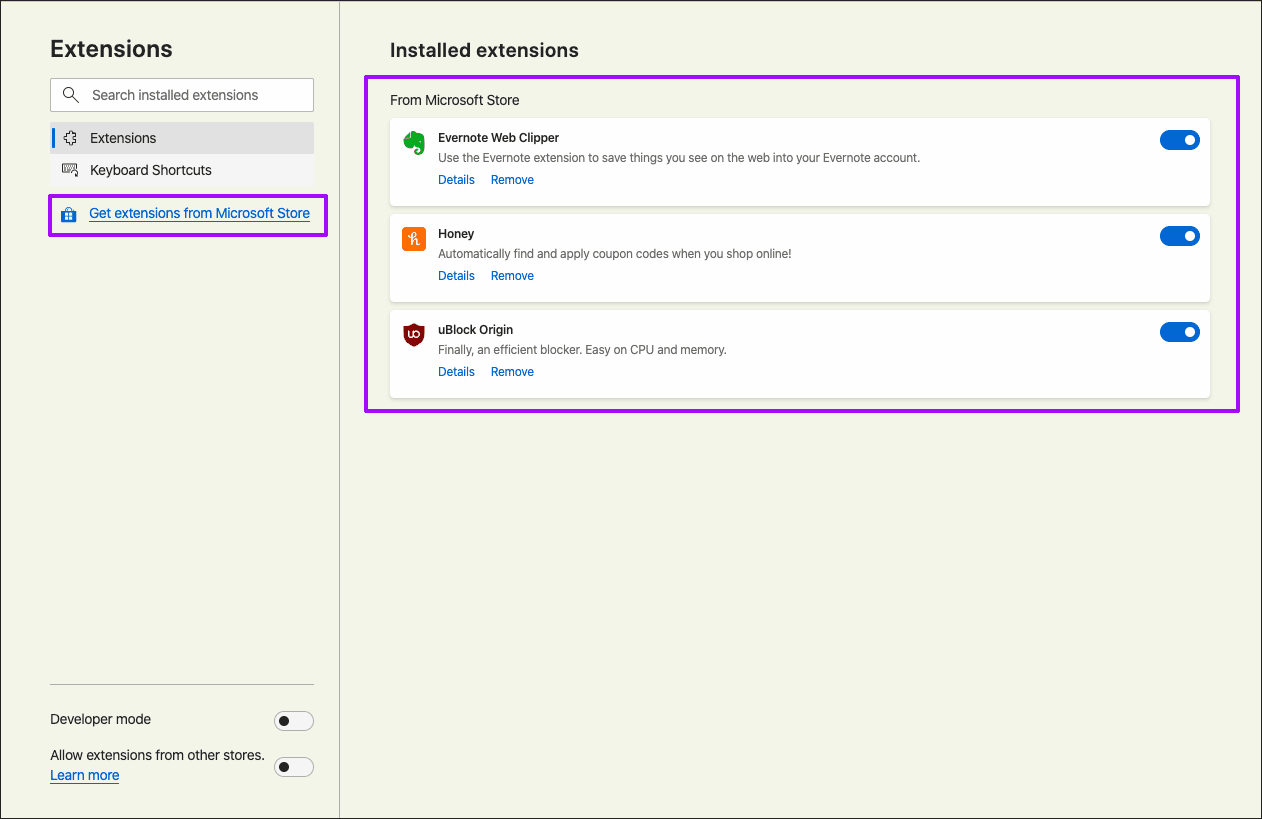Click the uBlock Origin title text
The height and width of the screenshot is (819, 1262).
(475, 330)
